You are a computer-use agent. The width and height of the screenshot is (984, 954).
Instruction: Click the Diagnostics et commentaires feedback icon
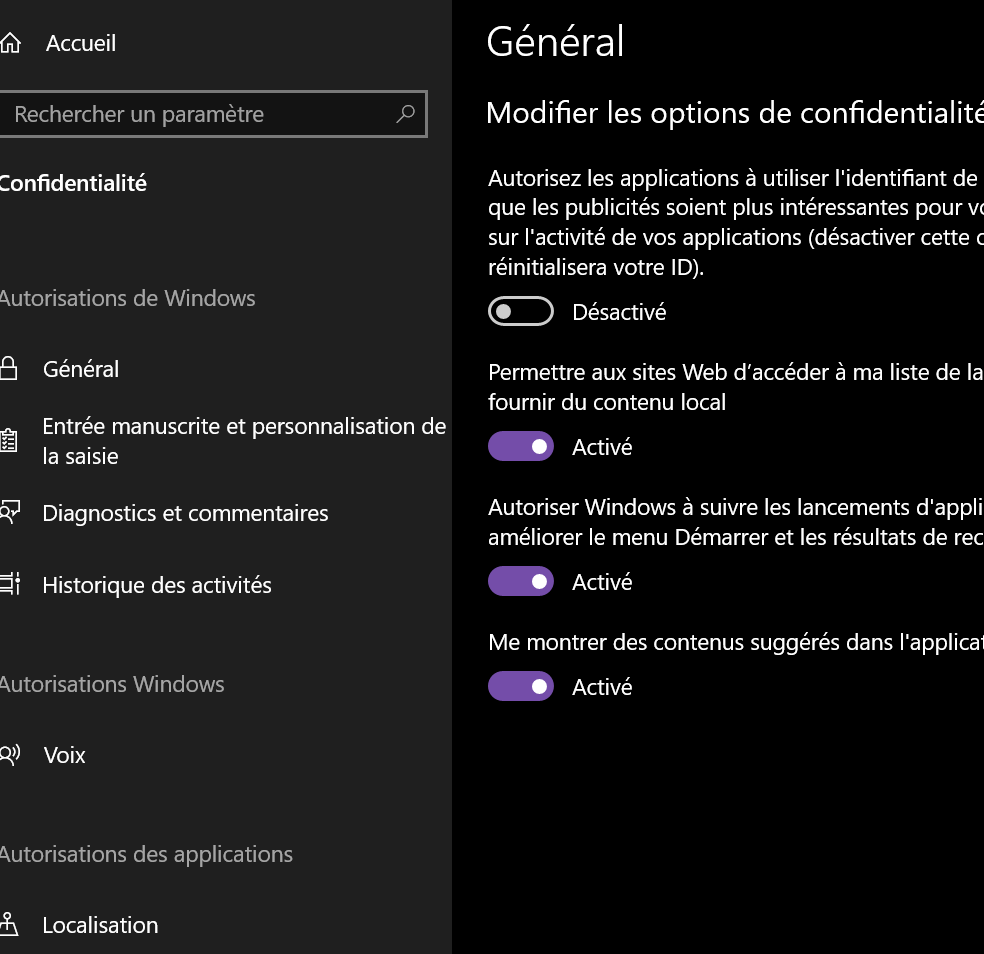coord(9,512)
